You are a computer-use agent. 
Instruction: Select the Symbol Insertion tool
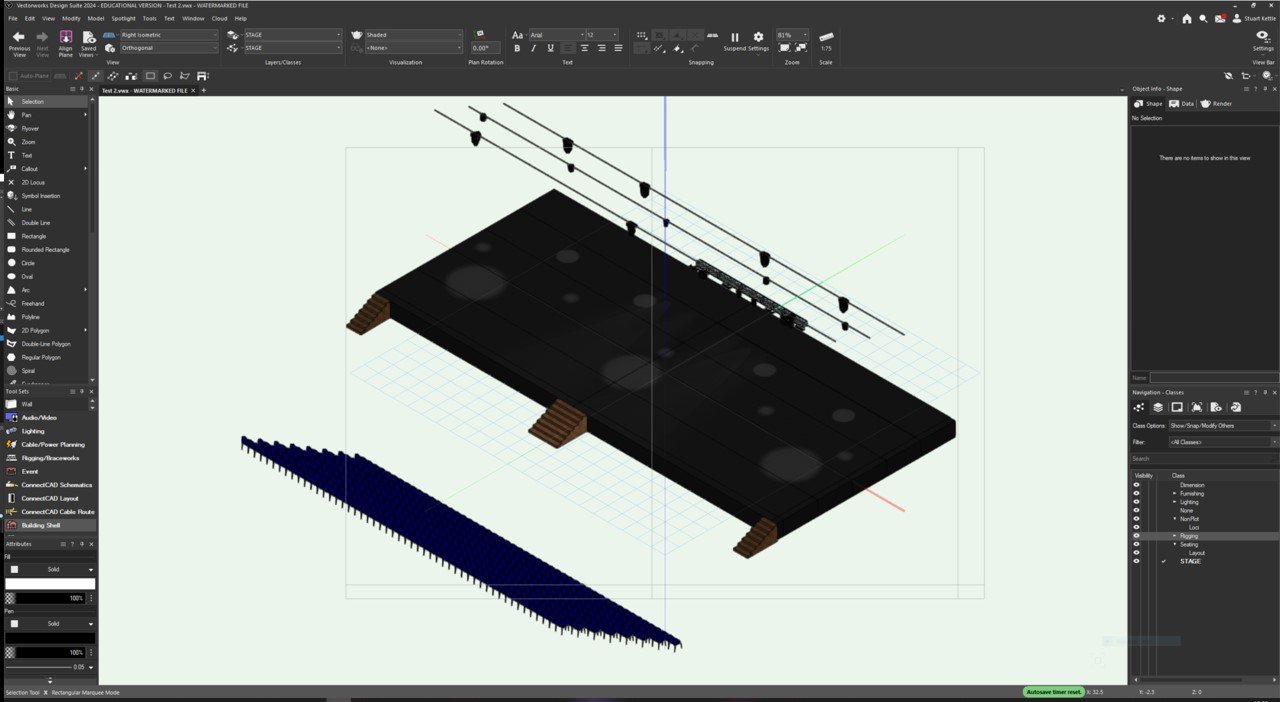coord(40,196)
